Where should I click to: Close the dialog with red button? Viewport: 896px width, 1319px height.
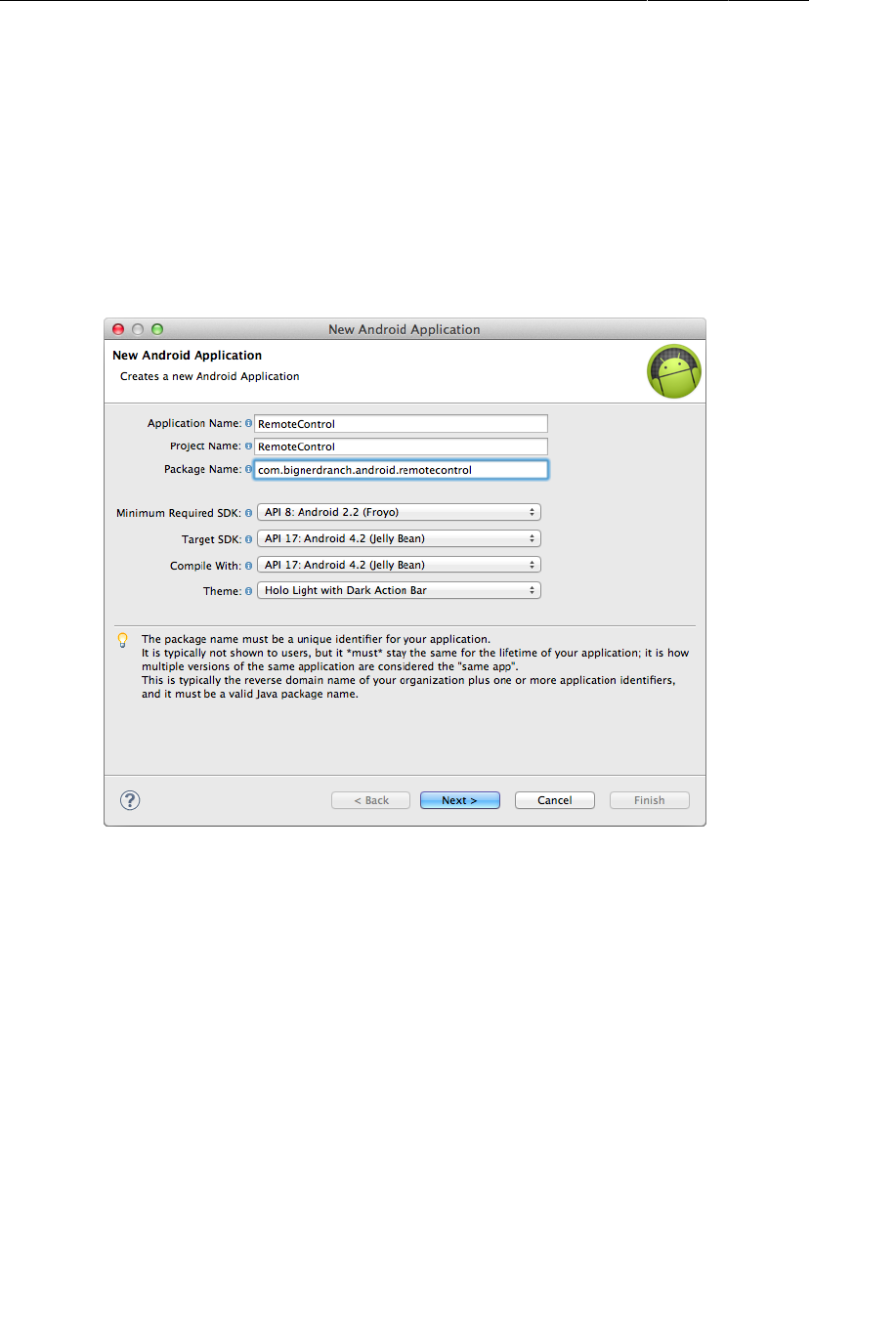click(118, 329)
